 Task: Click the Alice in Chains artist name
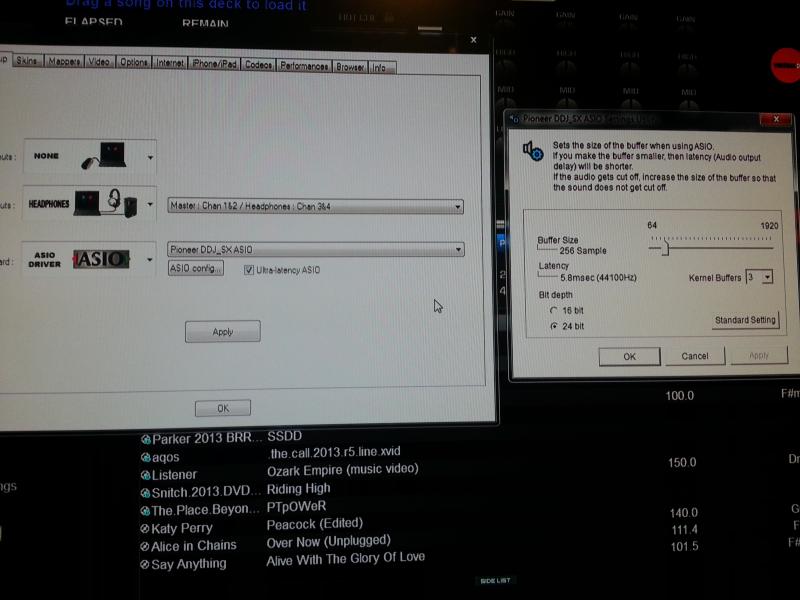[x=194, y=546]
